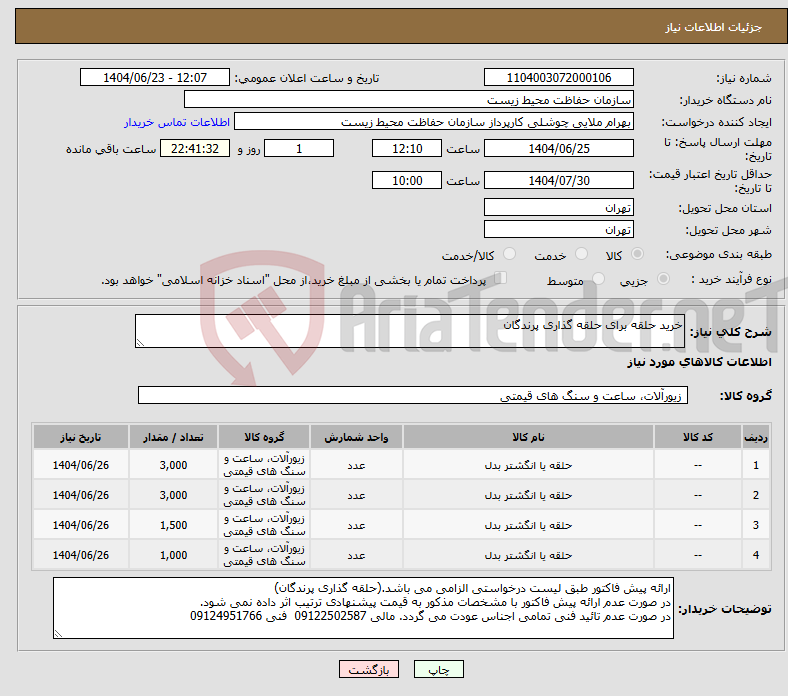The image size is (788, 696).
Task: Select the متوسط purchase type radio
Action: pyautogui.click(x=598, y=278)
